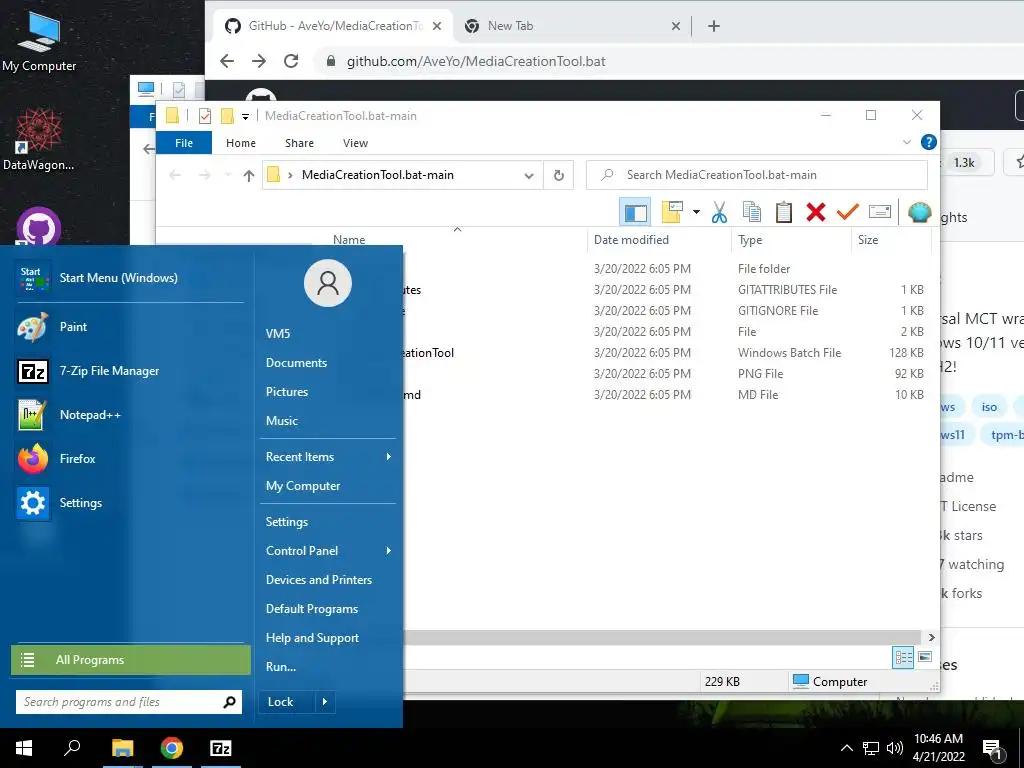Open dropdown arrow beside folder options icon
The image size is (1024, 768).
[x=696, y=212]
